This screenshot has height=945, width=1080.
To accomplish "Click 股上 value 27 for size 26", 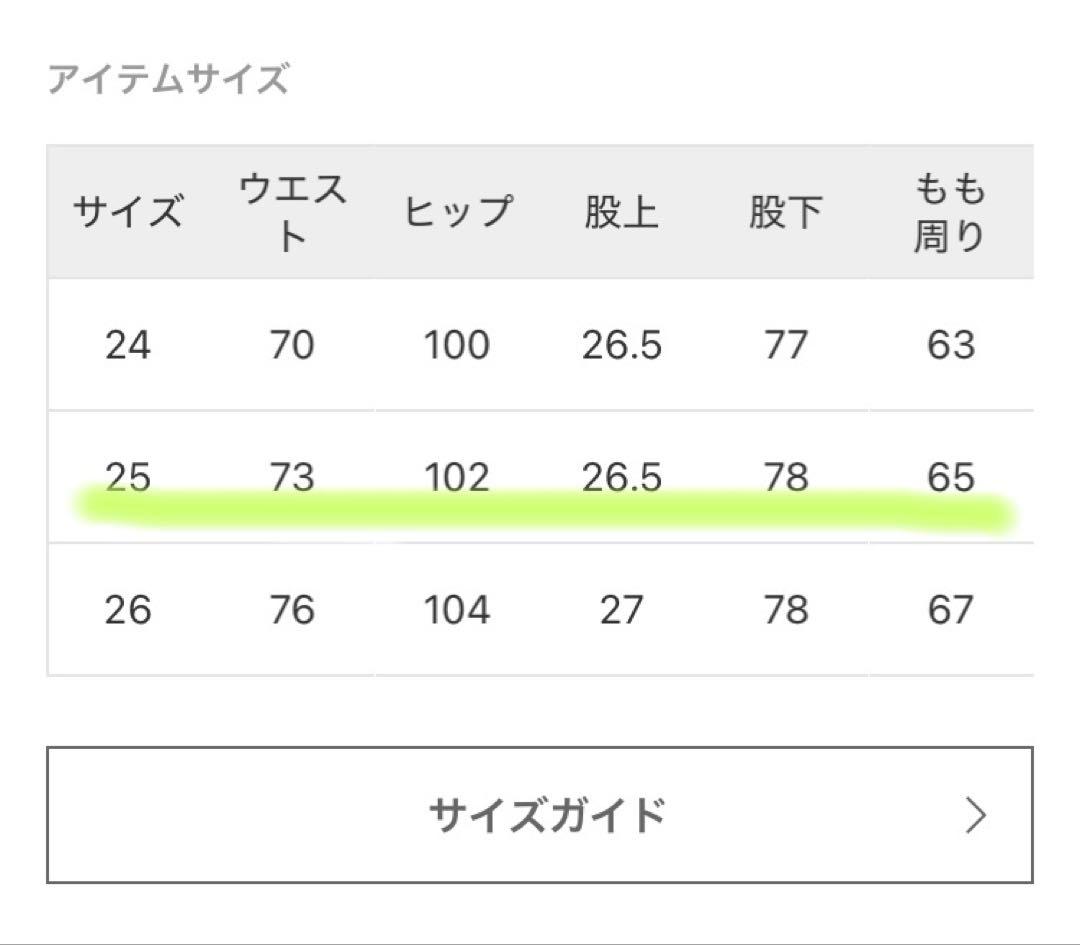I will click(622, 609).
